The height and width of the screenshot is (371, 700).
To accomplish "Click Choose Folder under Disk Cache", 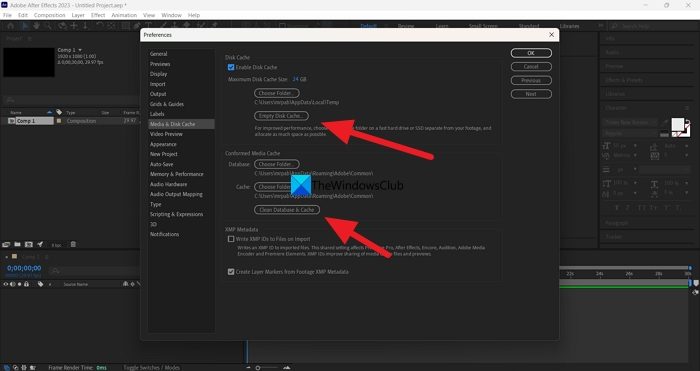I will point(277,93).
